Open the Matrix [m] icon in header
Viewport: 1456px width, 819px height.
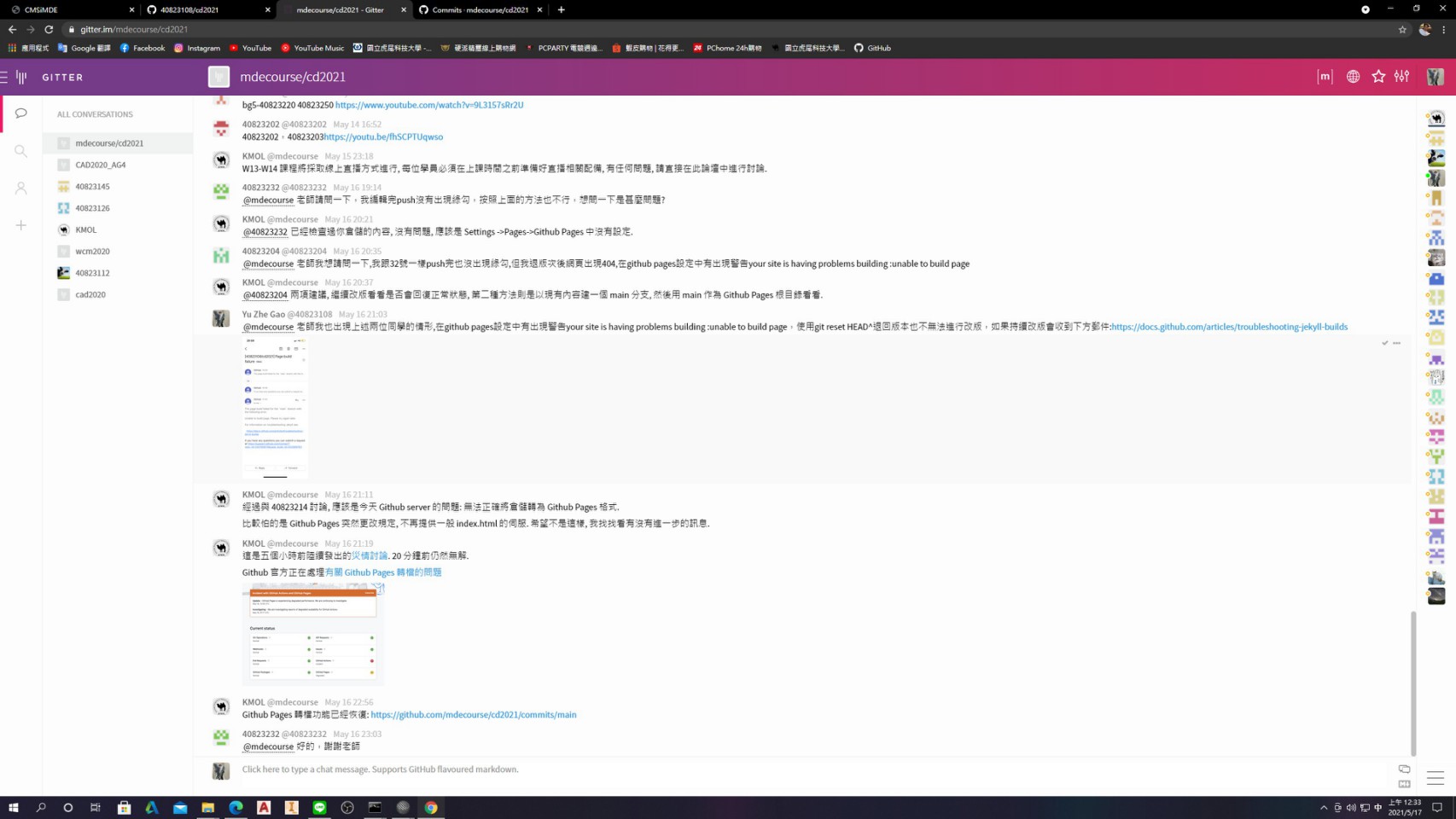1325,77
